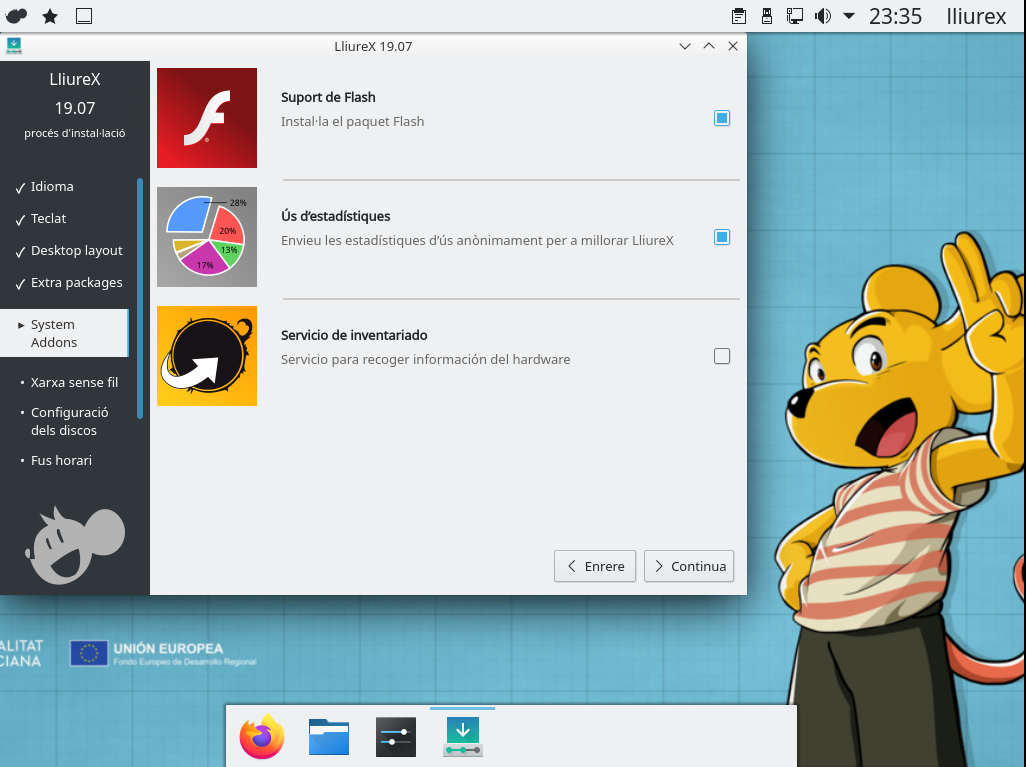The height and width of the screenshot is (767, 1026).
Task: Click the installer window title bar icon
Action: [x=14, y=46]
